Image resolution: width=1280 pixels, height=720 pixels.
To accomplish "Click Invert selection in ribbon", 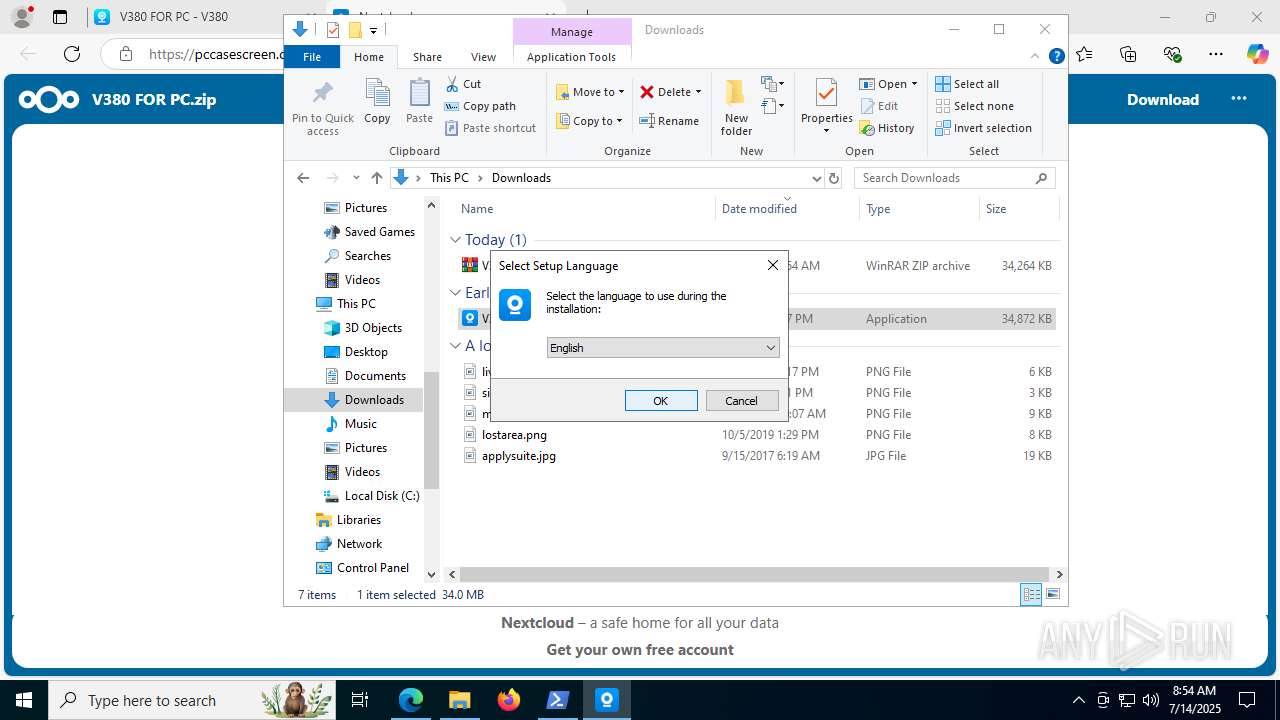I will (983, 128).
